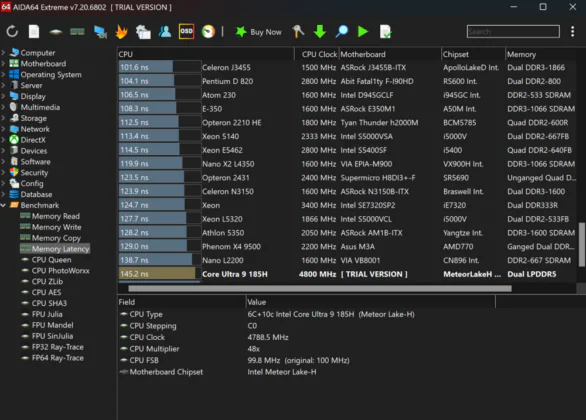Select CPU SHA3 benchmark
586x420 pixels.
[49, 303]
